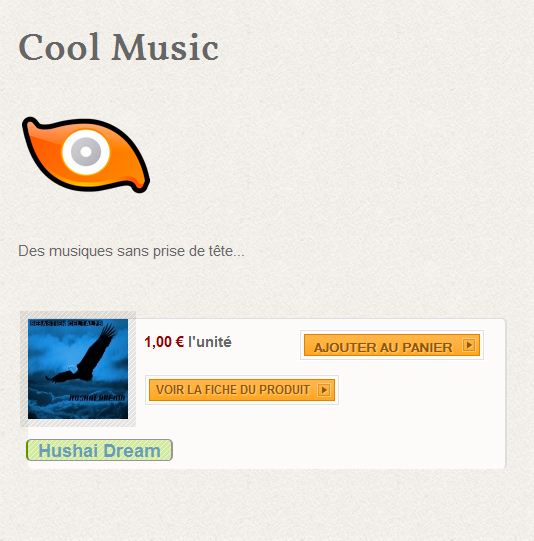Click the Cool Music heading
This screenshot has height=541, width=534.
118,47
